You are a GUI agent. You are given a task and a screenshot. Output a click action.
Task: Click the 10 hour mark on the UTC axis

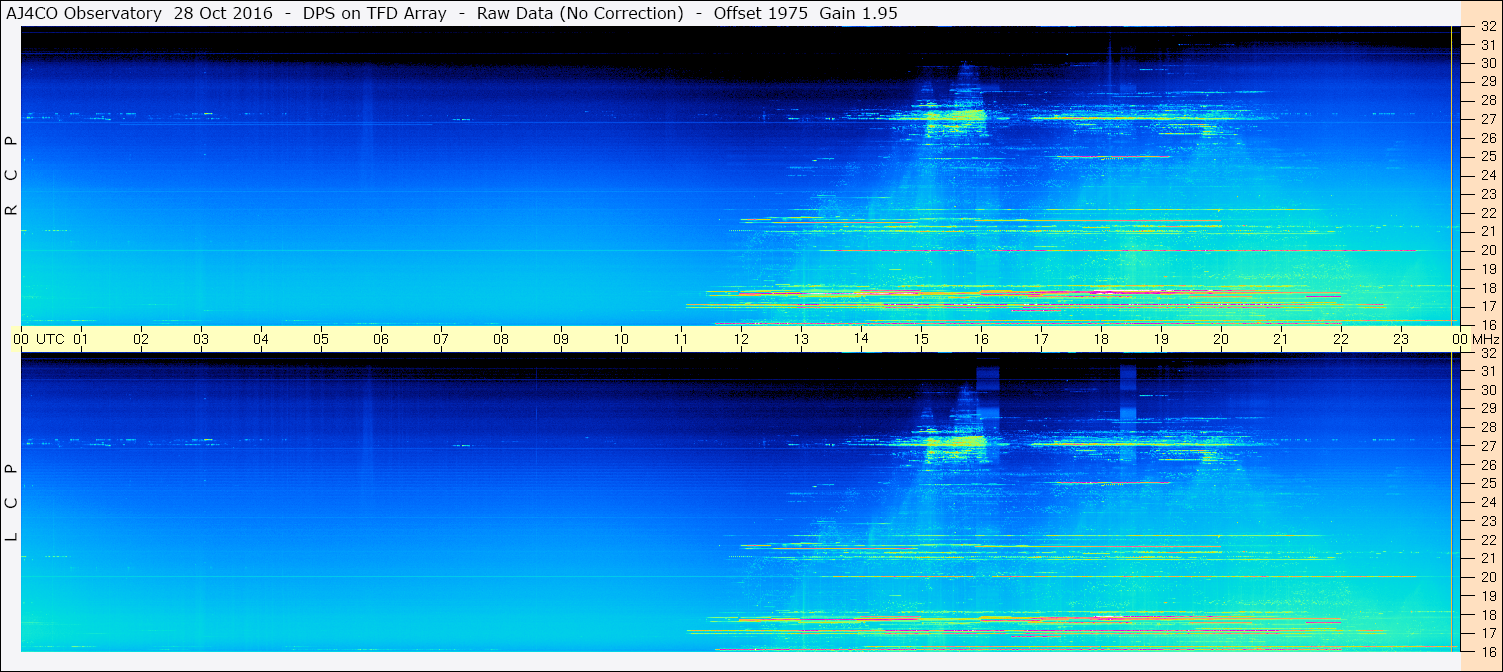click(621, 339)
